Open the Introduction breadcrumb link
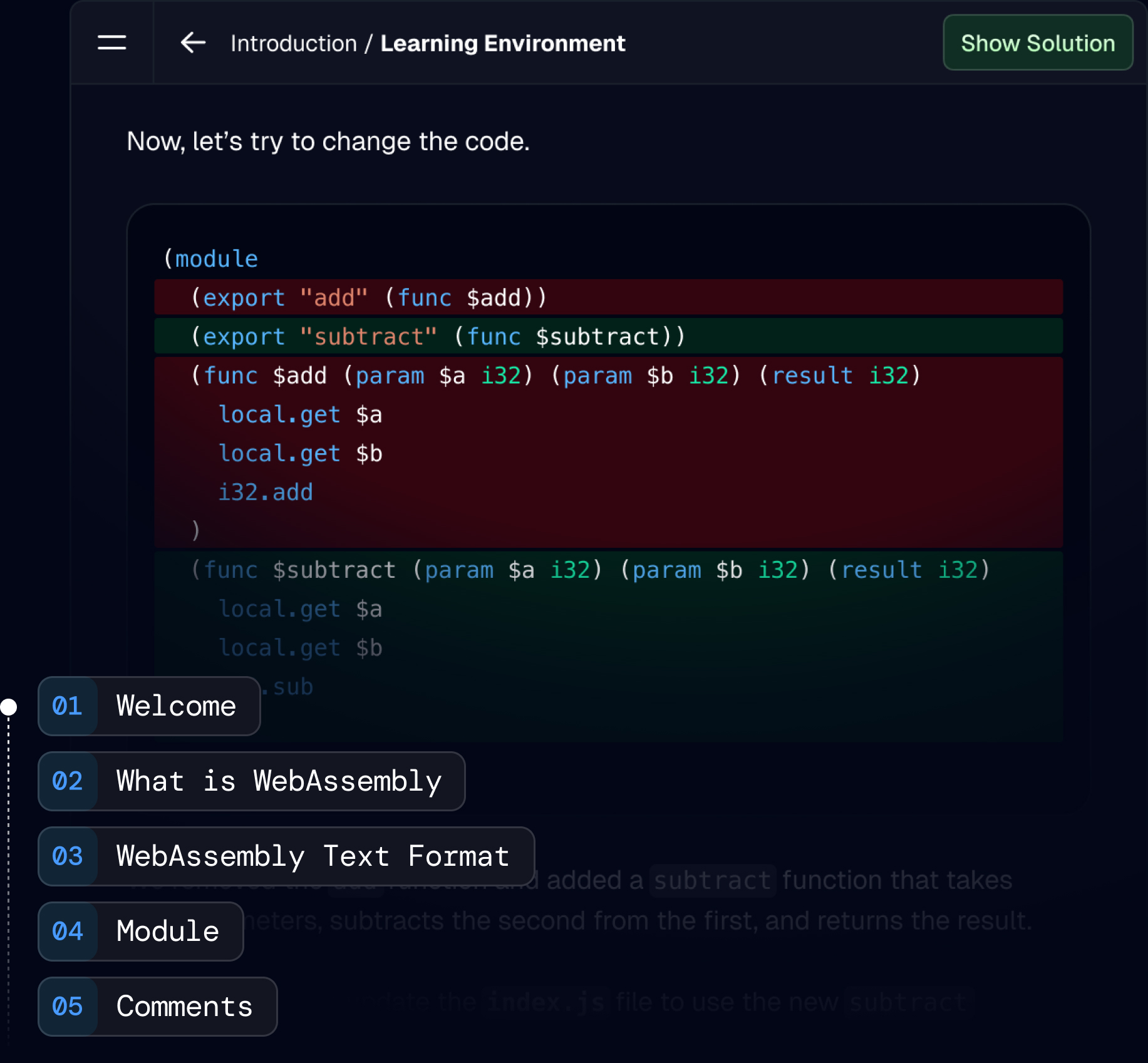The image size is (1148, 1063). (292, 43)
